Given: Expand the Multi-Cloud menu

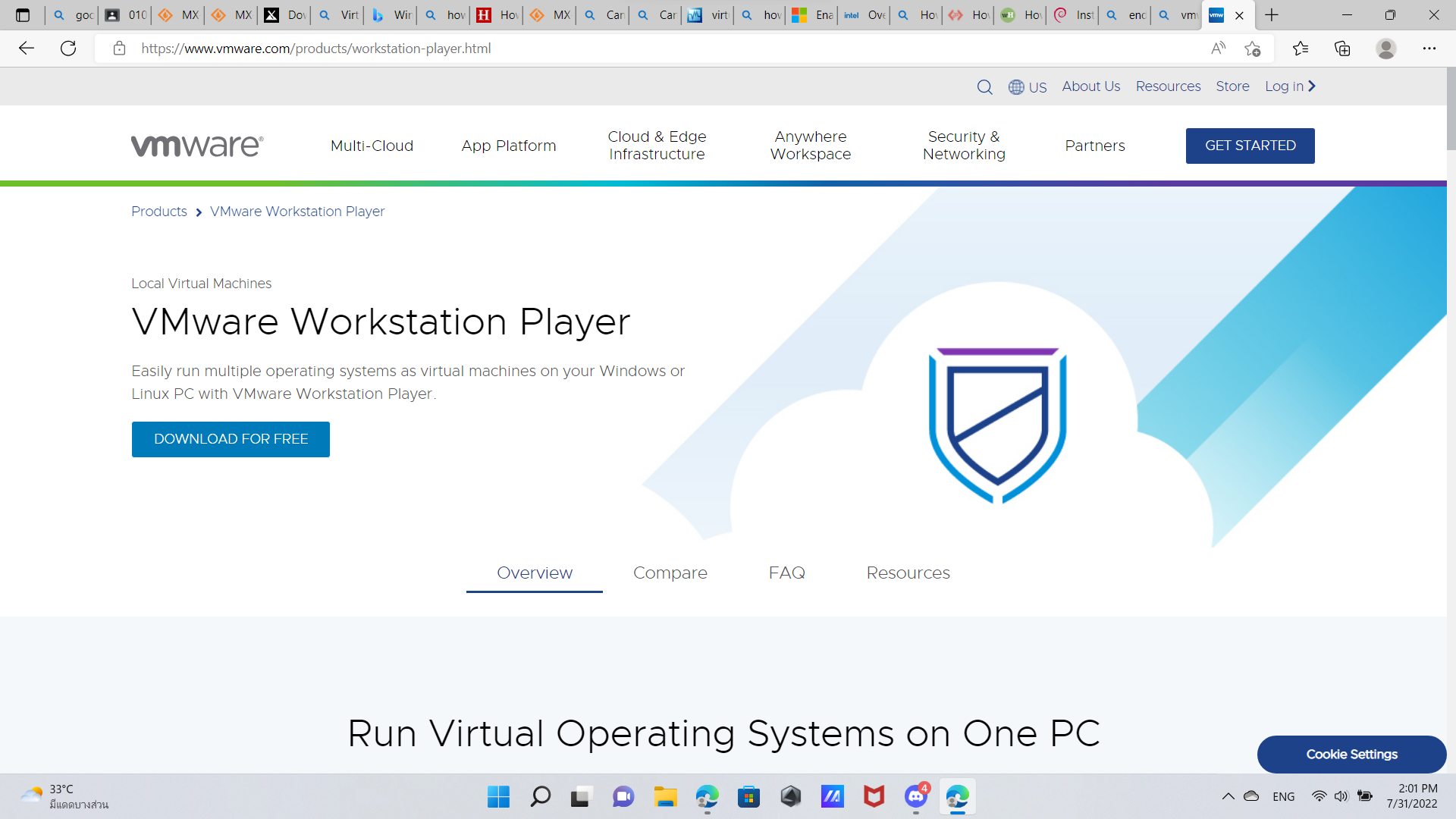Looking at the screenshot, I should [372, 146].
